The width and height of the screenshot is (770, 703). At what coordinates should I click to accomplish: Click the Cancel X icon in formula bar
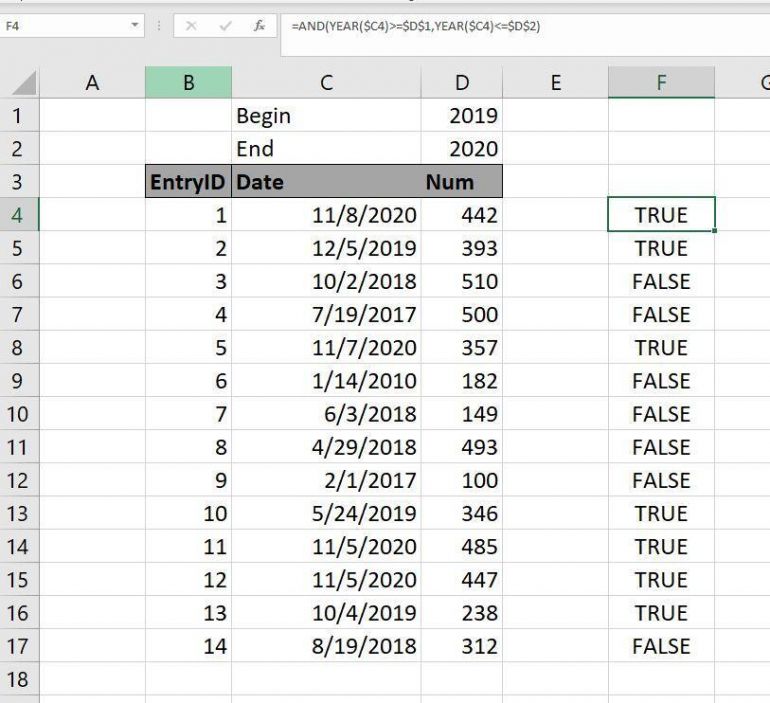[192, 26]
